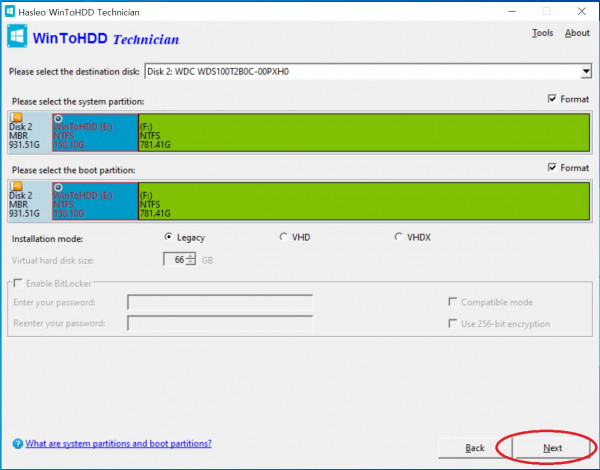Screen dimensions: 600x470
Task: Decrease virtual hard disk size with down arrow
Action: point(191,262)
